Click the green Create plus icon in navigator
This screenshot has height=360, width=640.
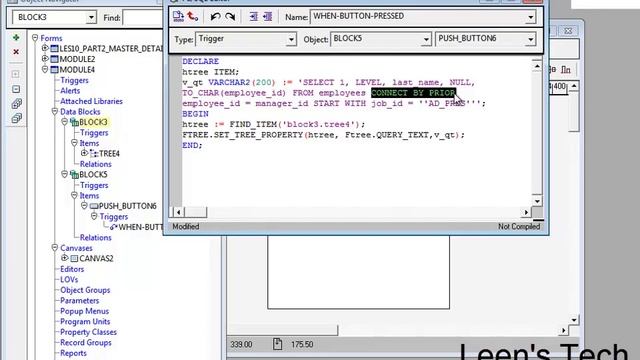click(x=16, y=38)
